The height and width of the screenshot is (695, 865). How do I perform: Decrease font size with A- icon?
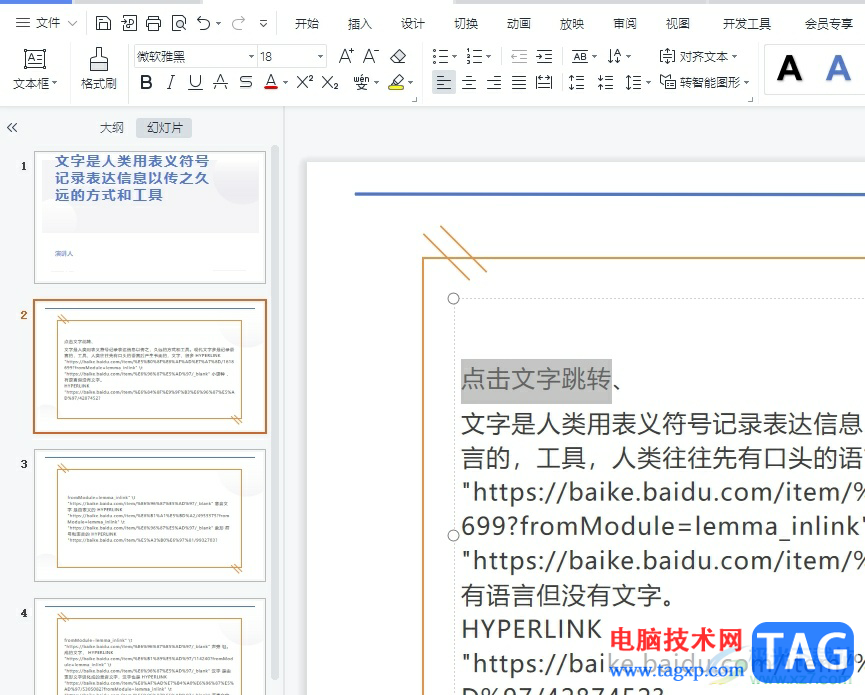tap(371, 56)
